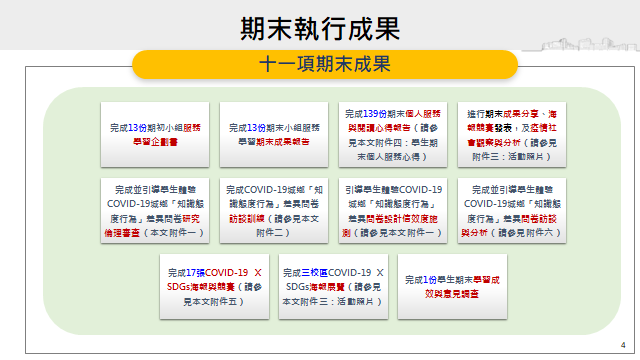This screenshot has width=640, height=360.
Task: Click the building skyline graphic at top right
Action: tap(580, 44)
